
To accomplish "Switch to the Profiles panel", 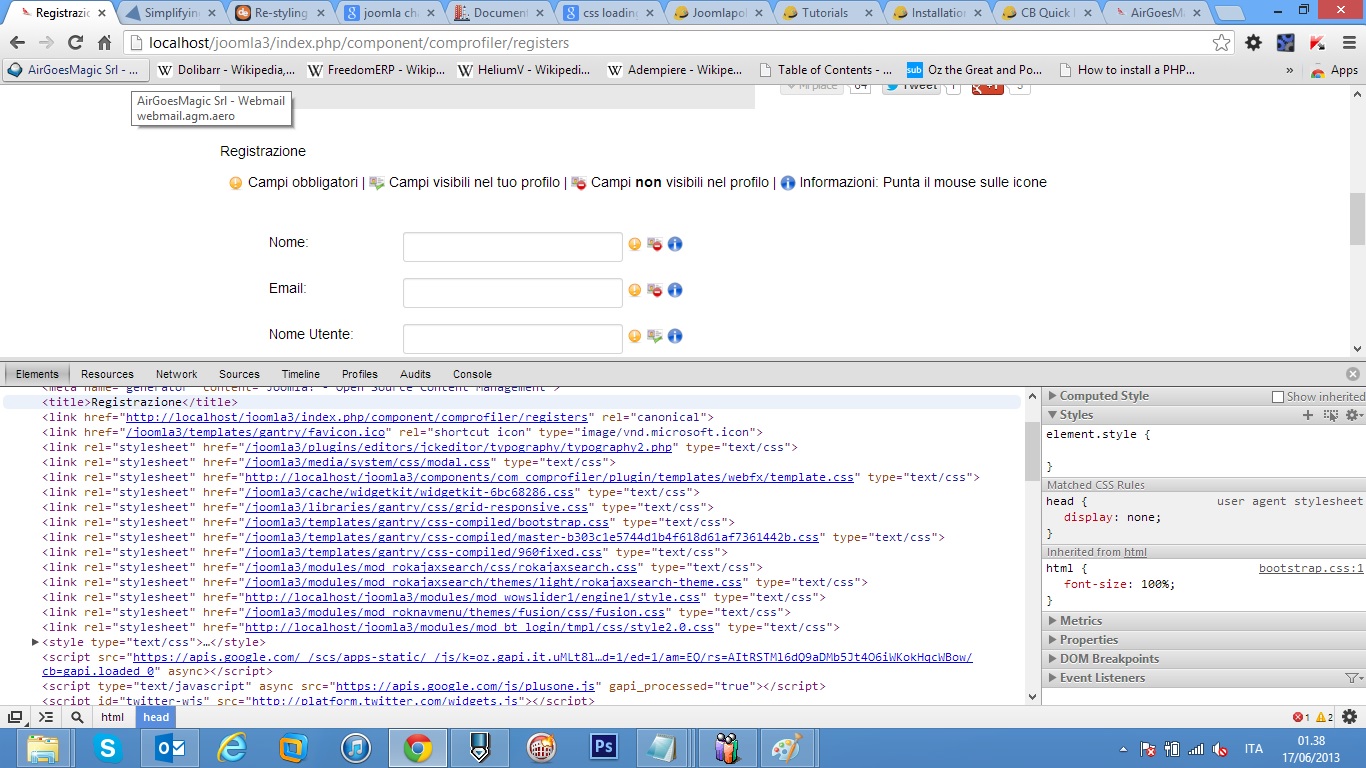I will click(360, 374).
